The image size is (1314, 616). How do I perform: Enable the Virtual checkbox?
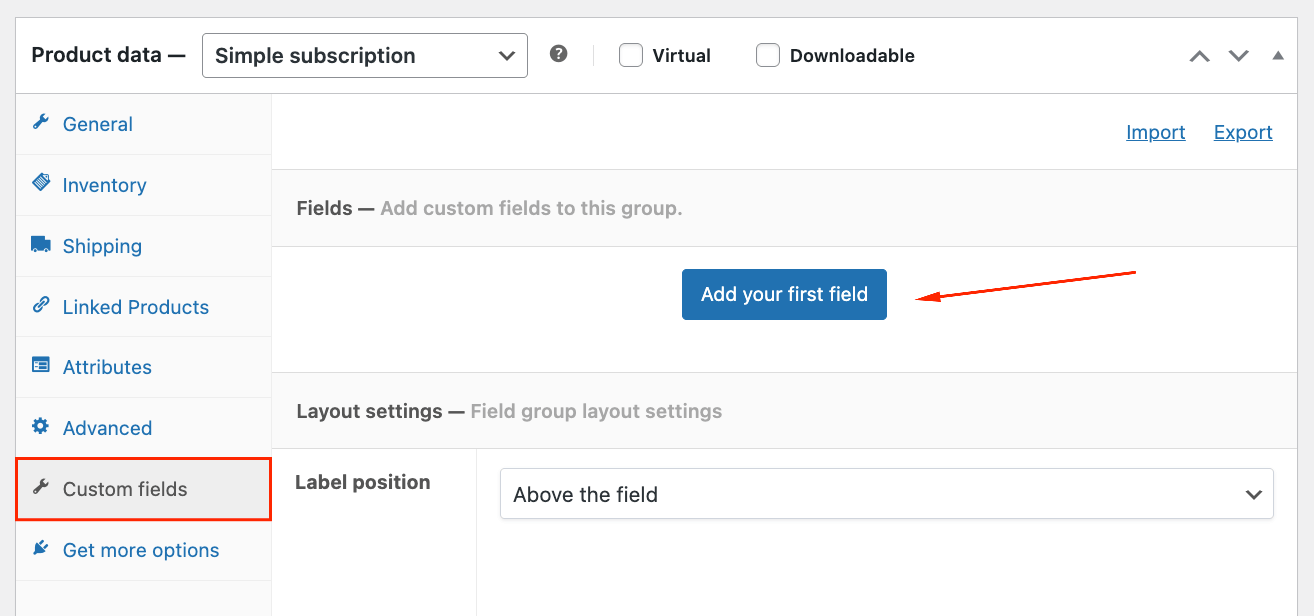(x=630, y=55)
